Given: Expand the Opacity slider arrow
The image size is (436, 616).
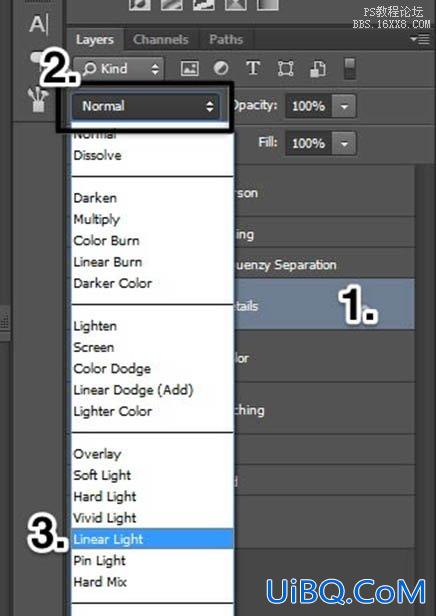Looking at the screenshot, I should click(344, 106).
